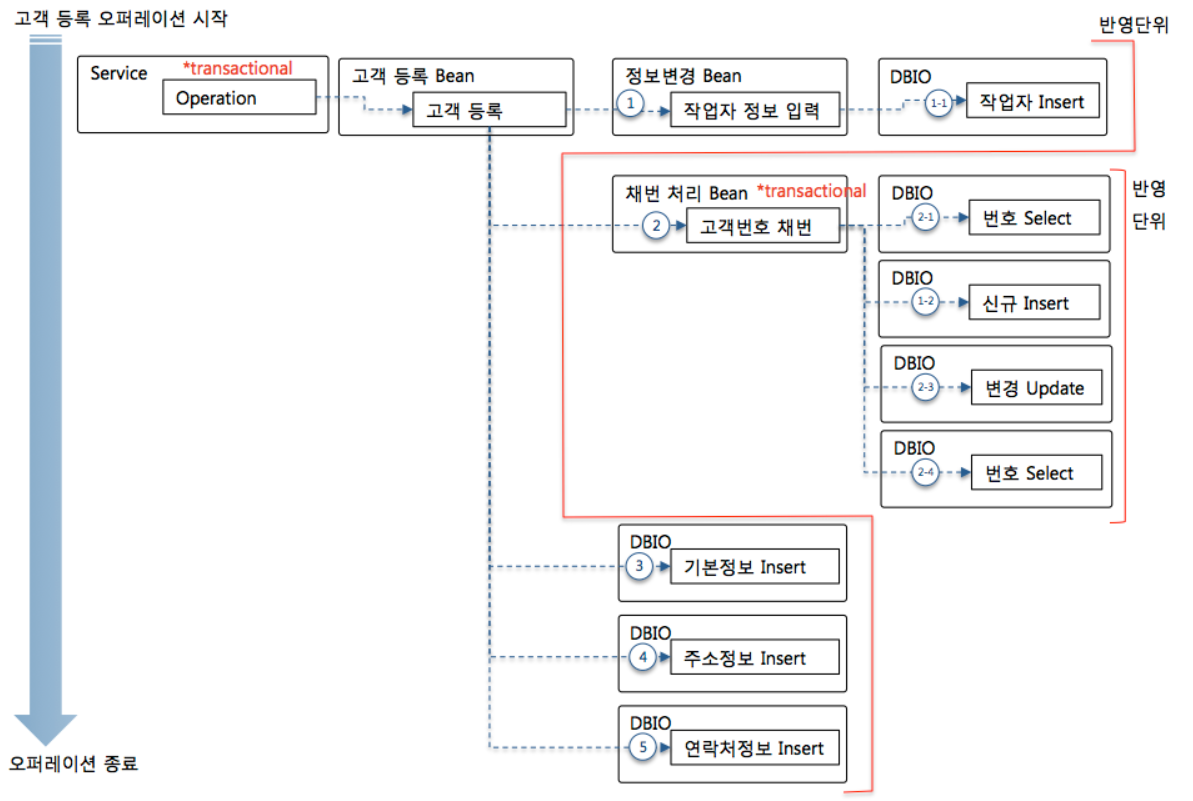This screenshot has height=801, width=1193.
Task: Click the circled 2-4 step marker
Action: (927, 473)
